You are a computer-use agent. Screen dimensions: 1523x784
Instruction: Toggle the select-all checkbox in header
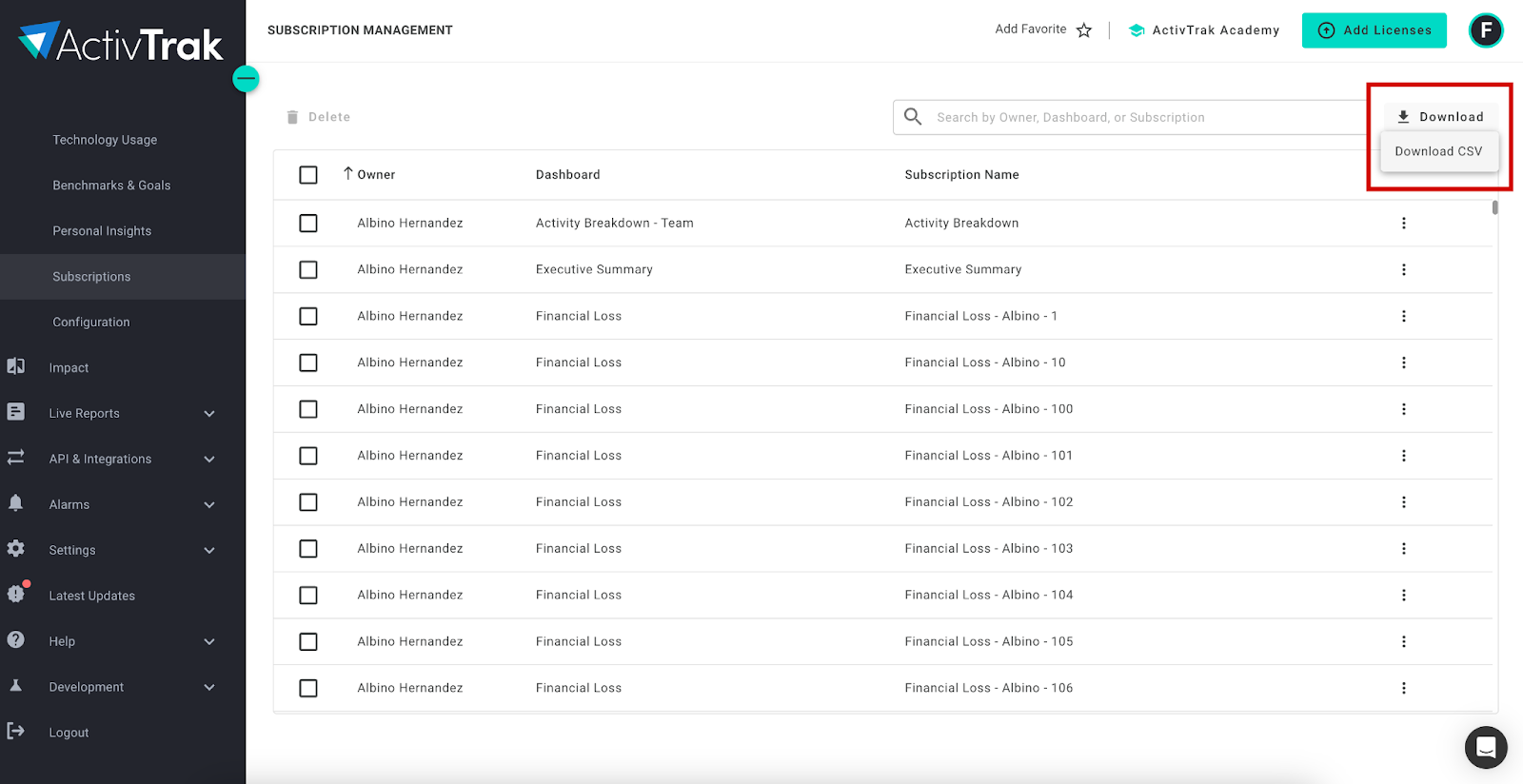308,175
